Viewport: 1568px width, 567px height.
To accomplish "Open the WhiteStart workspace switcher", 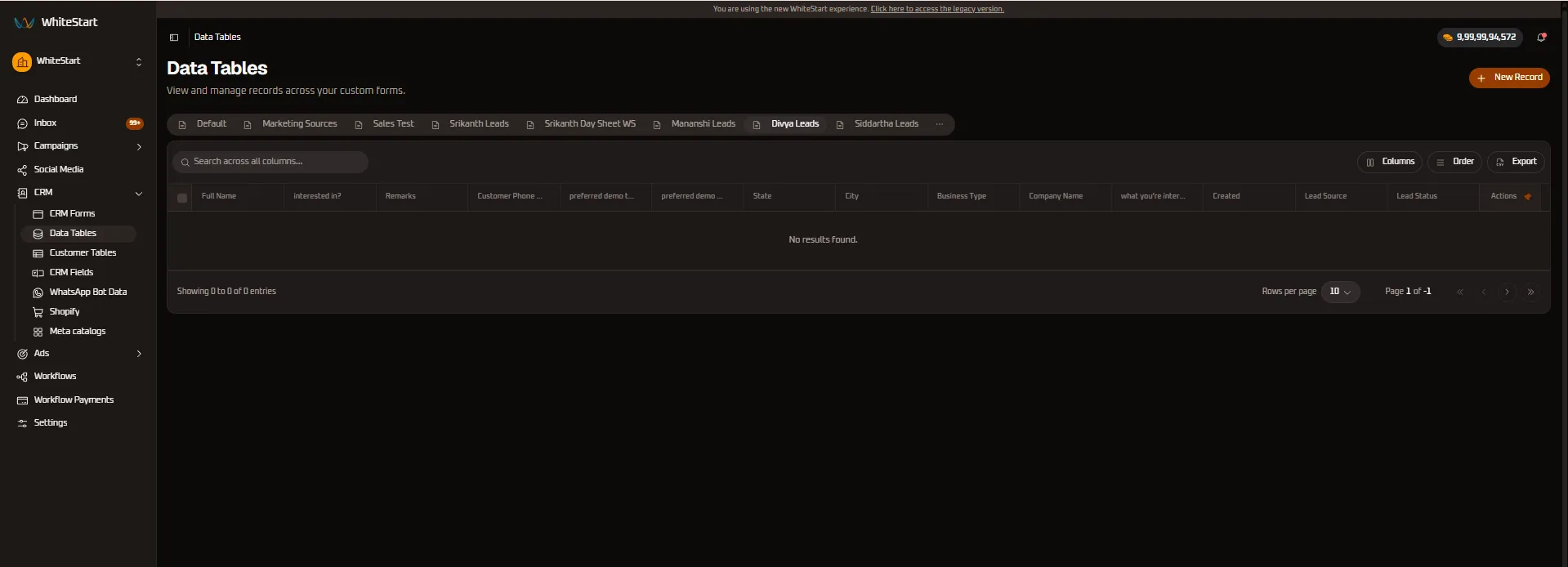I will click(78, 62).
